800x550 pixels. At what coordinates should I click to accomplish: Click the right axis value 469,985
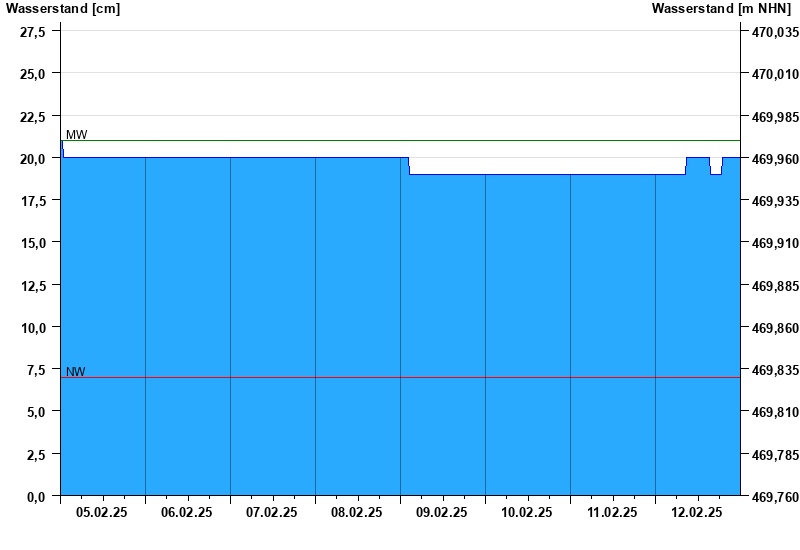[776, 117]
